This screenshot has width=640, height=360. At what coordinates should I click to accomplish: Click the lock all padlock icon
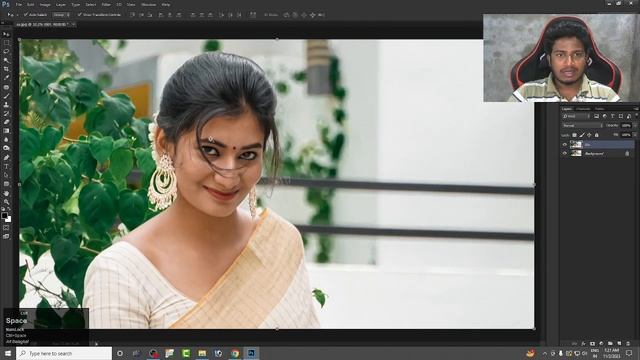597,135
